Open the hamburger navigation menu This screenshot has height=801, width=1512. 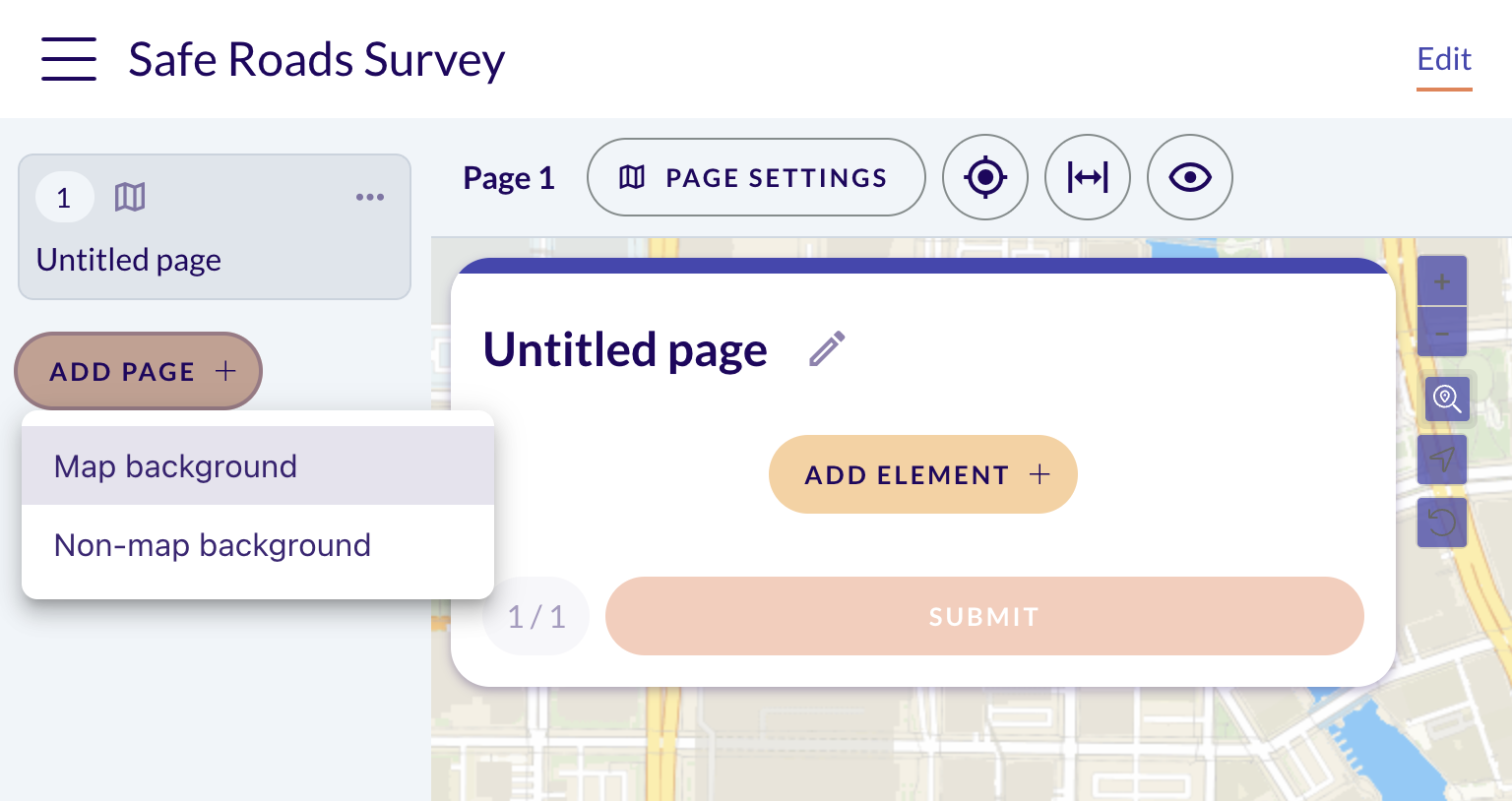tap(69, 59)
